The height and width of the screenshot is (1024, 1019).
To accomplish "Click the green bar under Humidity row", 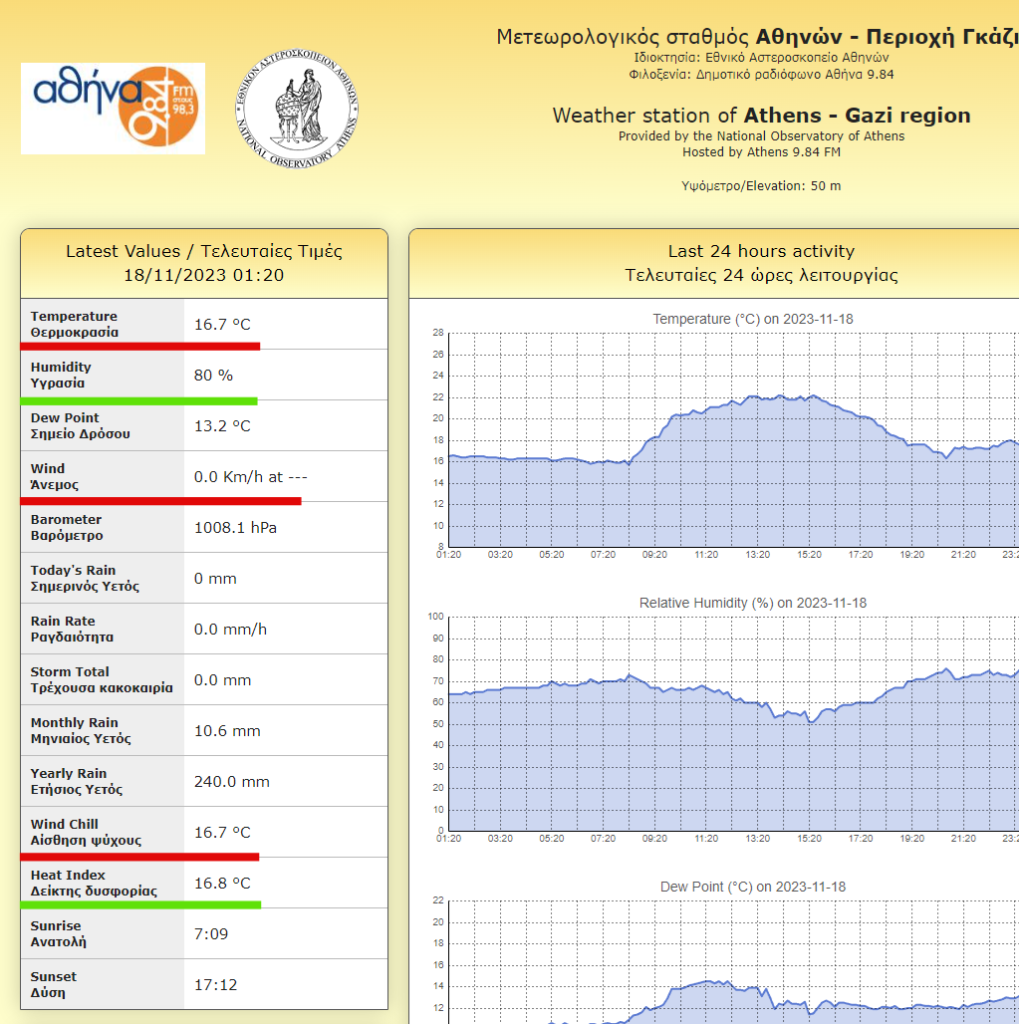I will 139,401.
